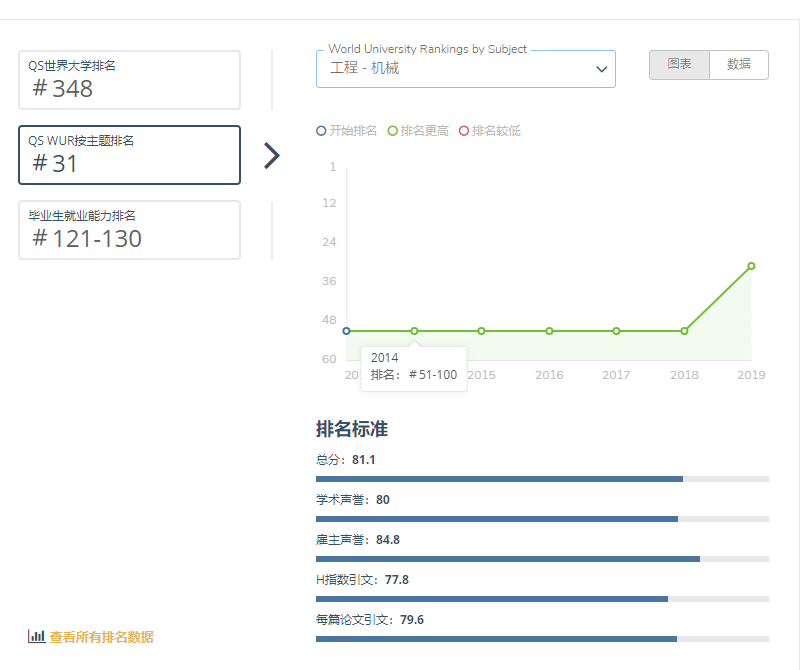
Task: Switch to 图表 chart view
Action: tap(679, 64)
